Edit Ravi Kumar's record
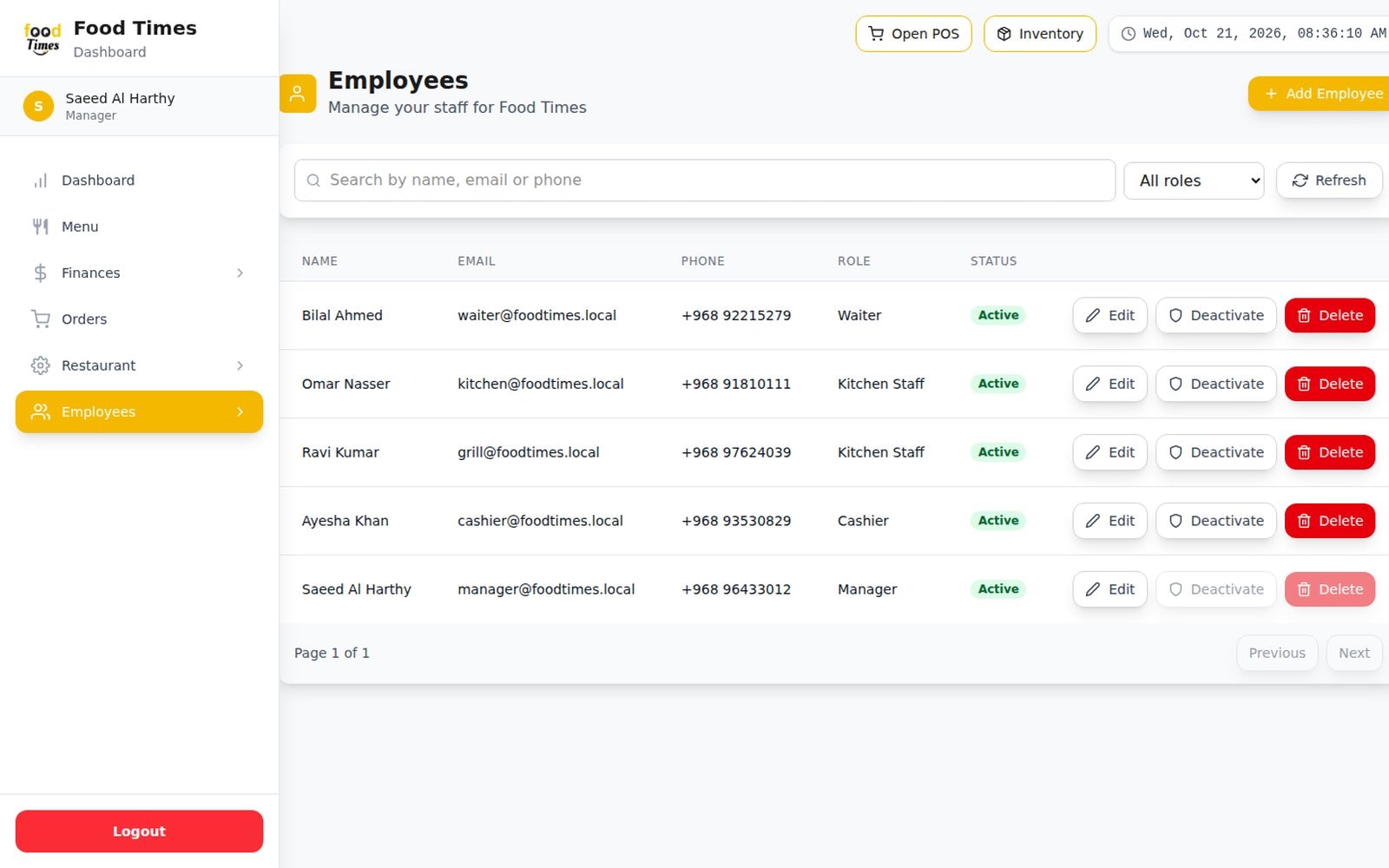The width and height of the screenshot is (1389, 868). click(1109, 452)
